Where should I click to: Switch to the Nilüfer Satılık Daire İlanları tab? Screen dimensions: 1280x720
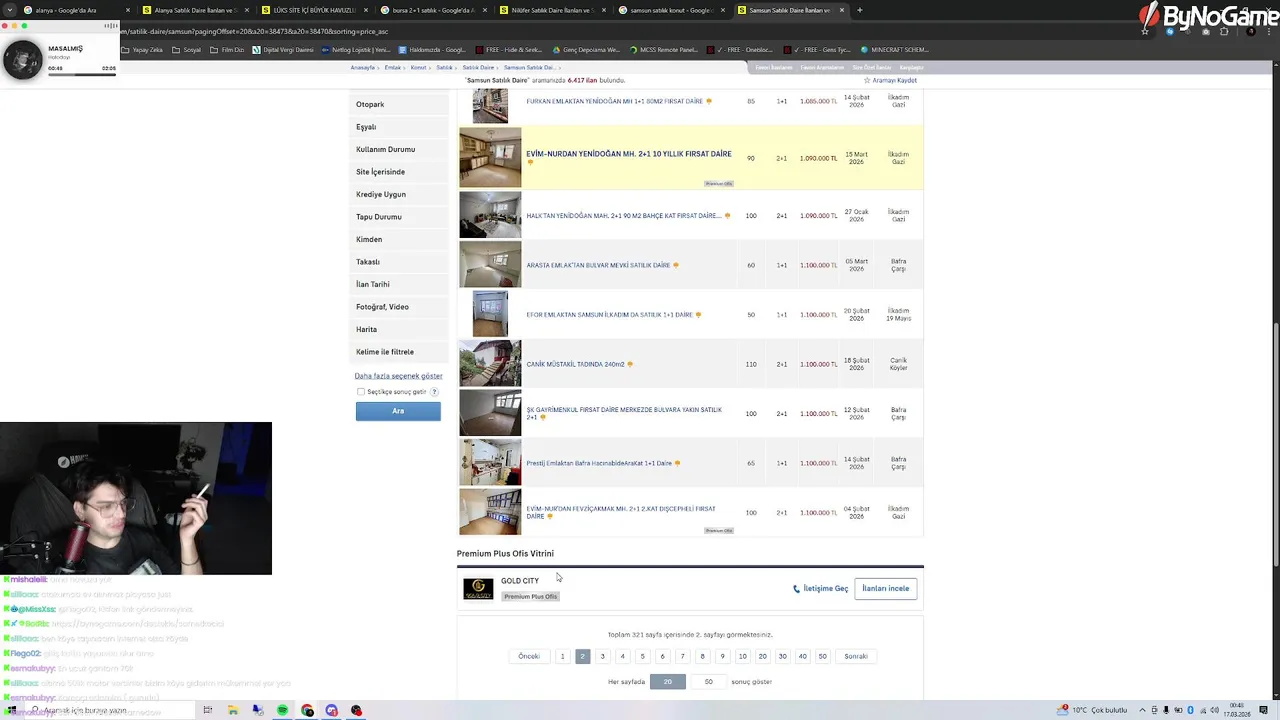pos(552,10)
